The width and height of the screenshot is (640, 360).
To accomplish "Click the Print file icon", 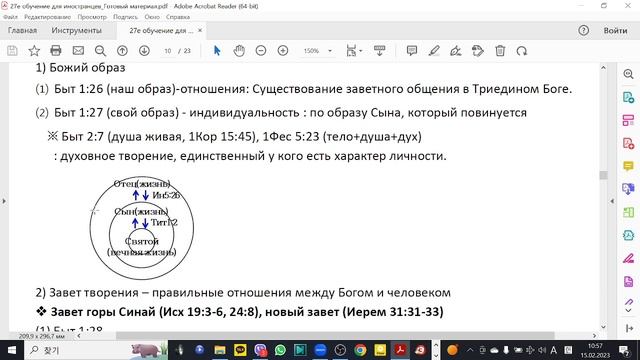I will tap(56, 51).
